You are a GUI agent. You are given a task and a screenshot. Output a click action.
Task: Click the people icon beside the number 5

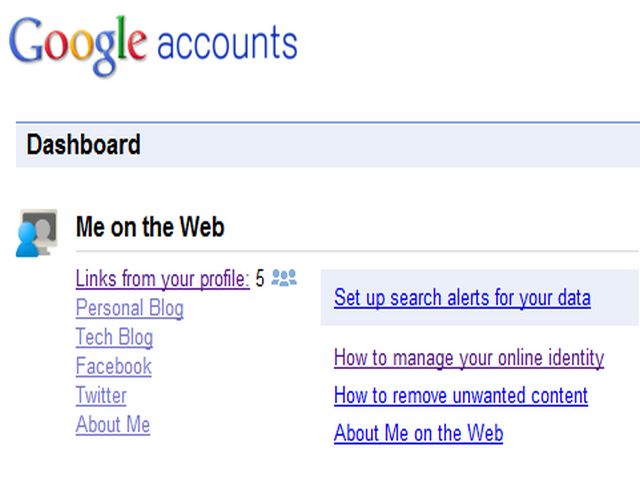coord(284,278)
